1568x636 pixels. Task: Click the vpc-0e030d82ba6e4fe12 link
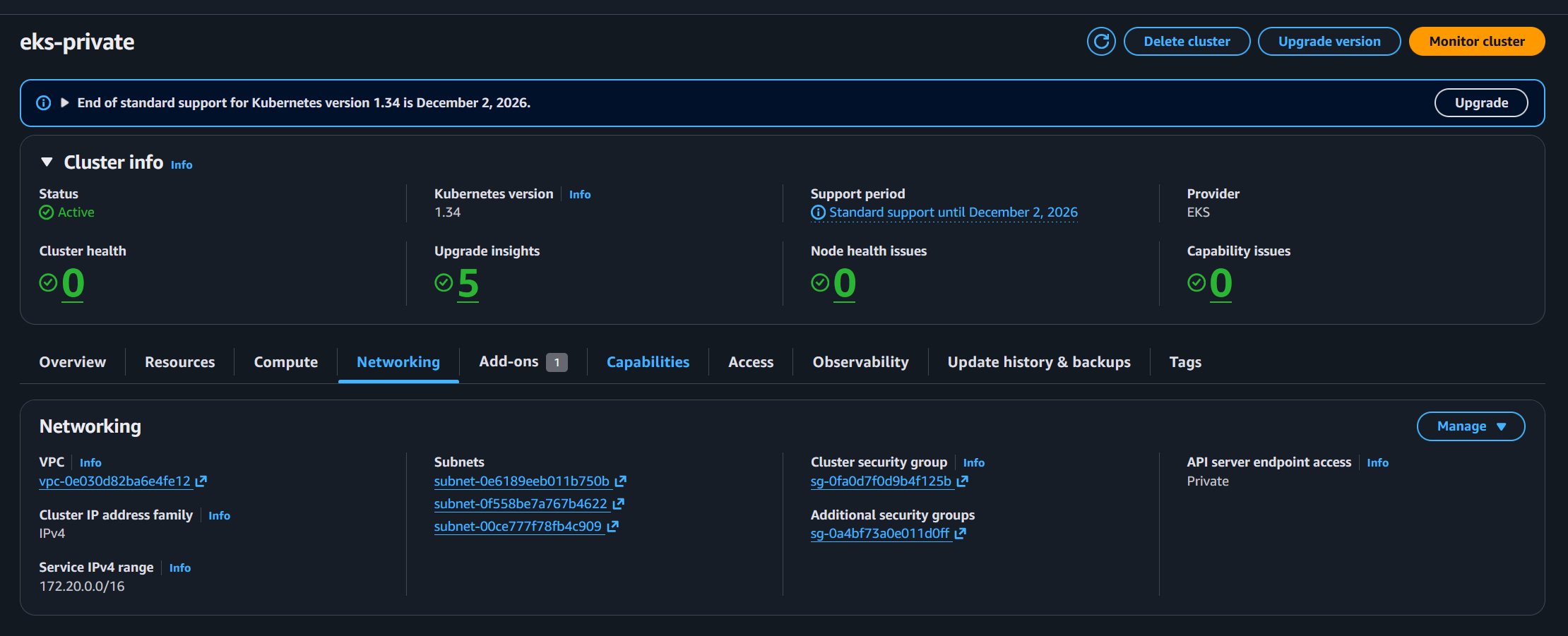tap(114, 481)
